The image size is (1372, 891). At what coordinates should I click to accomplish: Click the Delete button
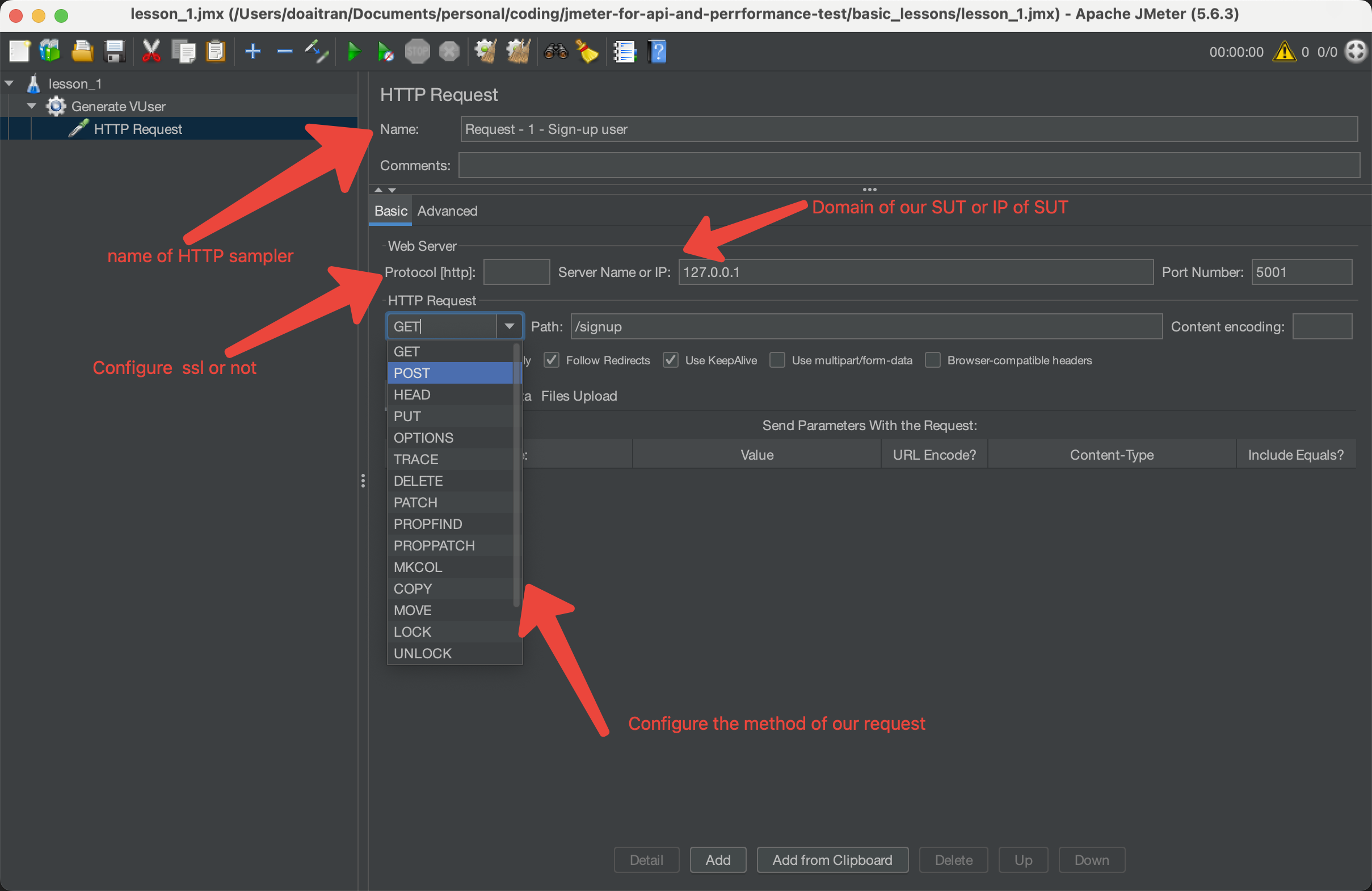pyautogui.click(x=953, y=860)
